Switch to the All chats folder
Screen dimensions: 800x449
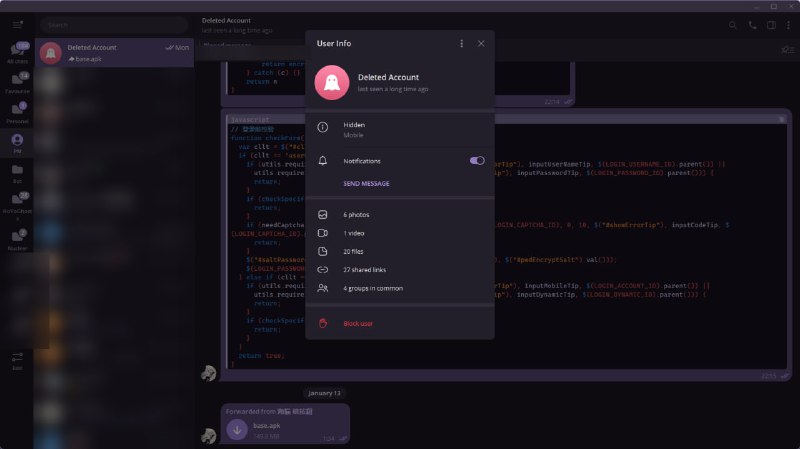click(x=17, y=53)
